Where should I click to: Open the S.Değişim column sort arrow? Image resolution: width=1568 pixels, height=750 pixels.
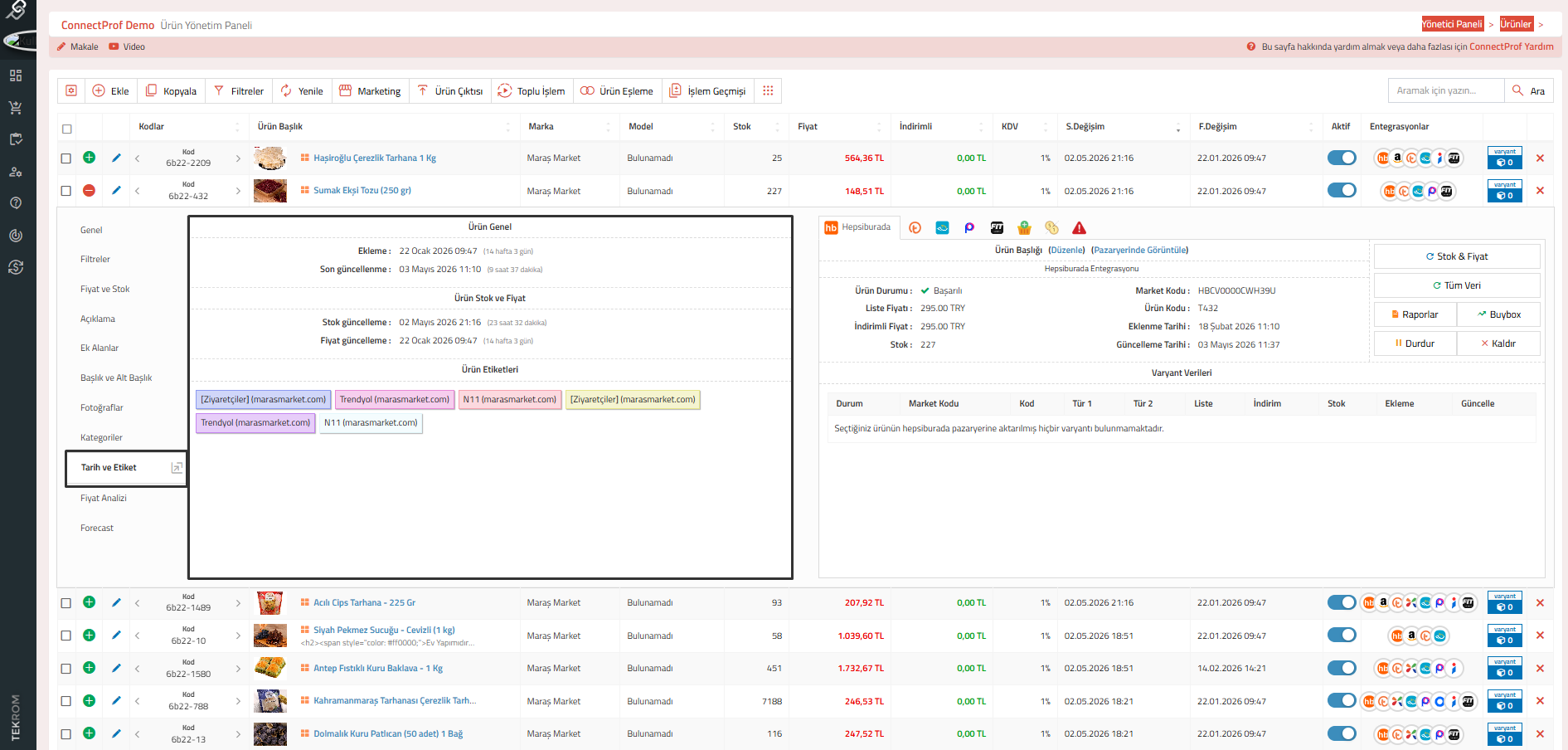1177,127
